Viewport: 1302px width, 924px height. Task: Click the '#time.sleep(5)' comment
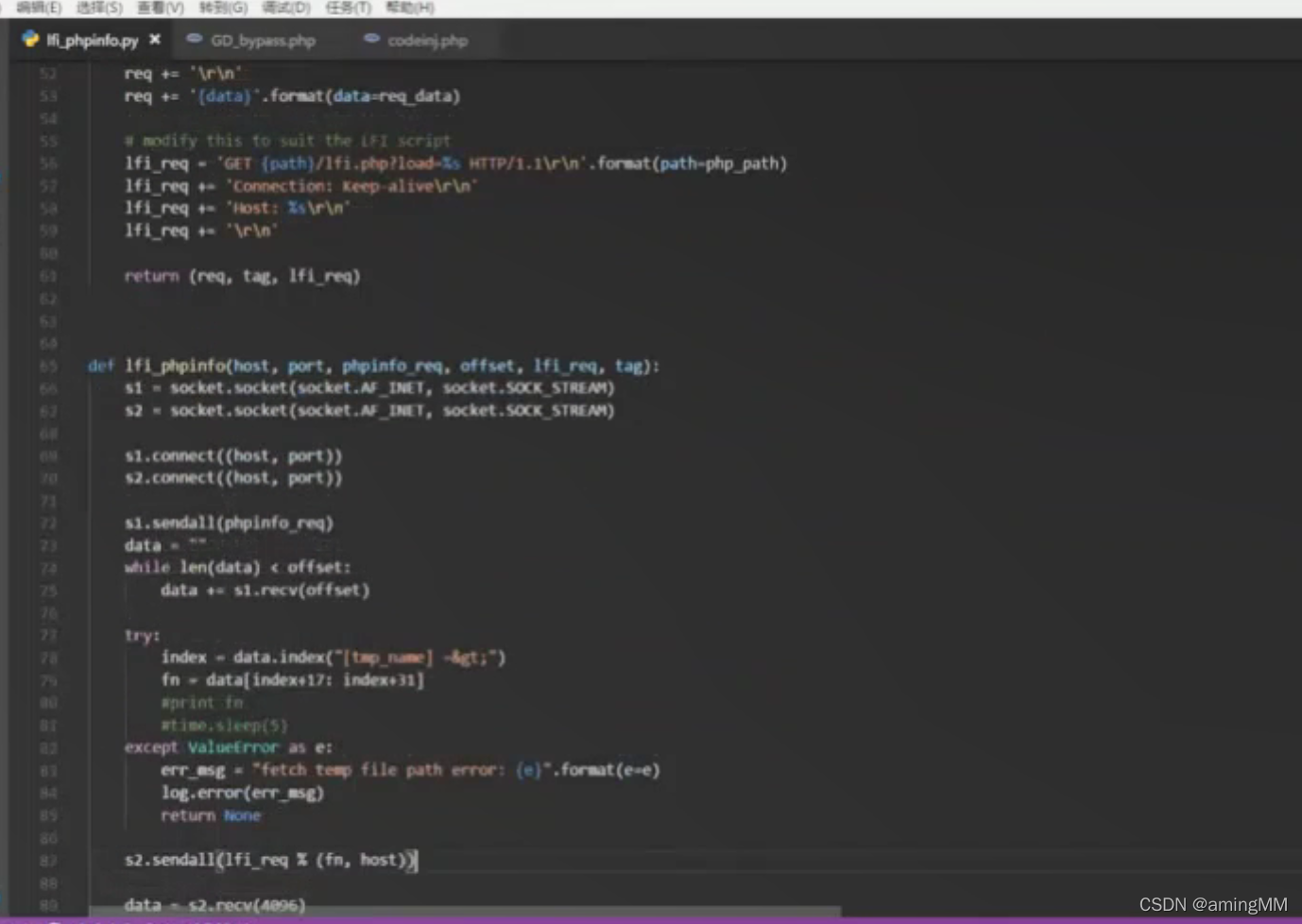(x=224, y=726)
